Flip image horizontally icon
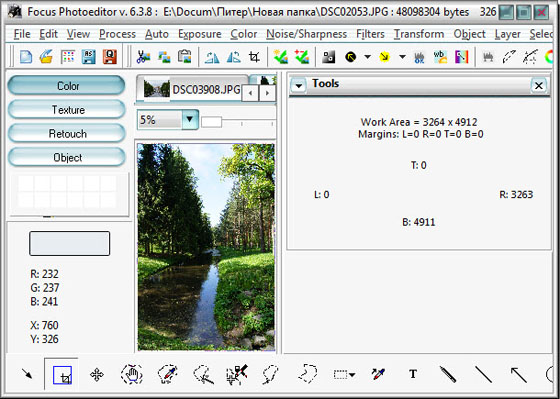 click(x=212, y=57)
